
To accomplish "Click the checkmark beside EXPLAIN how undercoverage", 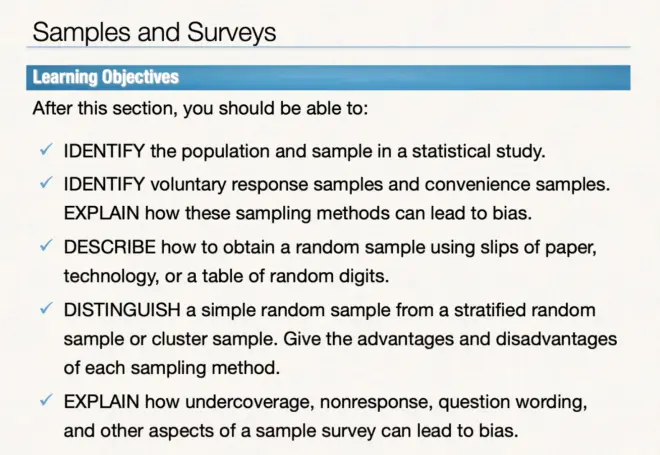I will [46, 400].
